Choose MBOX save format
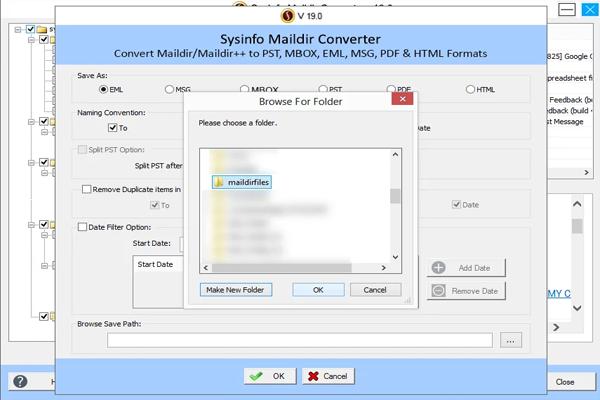The width and height of the screenshot is (600, 400). point(244,89)
